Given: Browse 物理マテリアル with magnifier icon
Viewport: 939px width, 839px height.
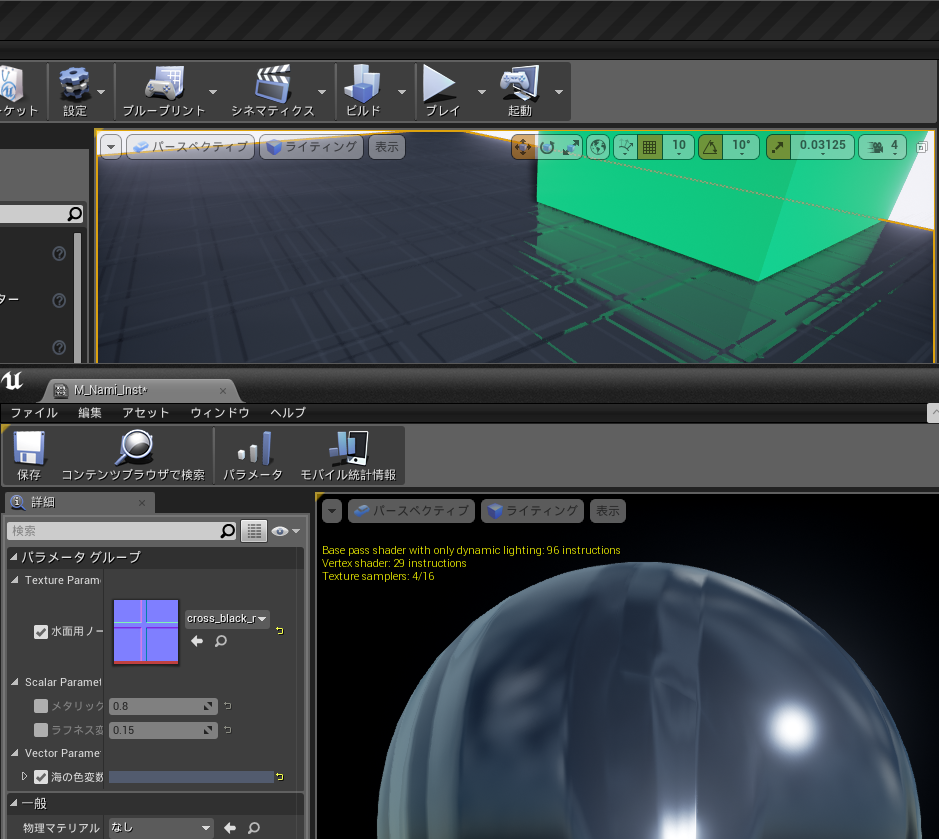Looking at the screenshot, I should tap(254, 828).
